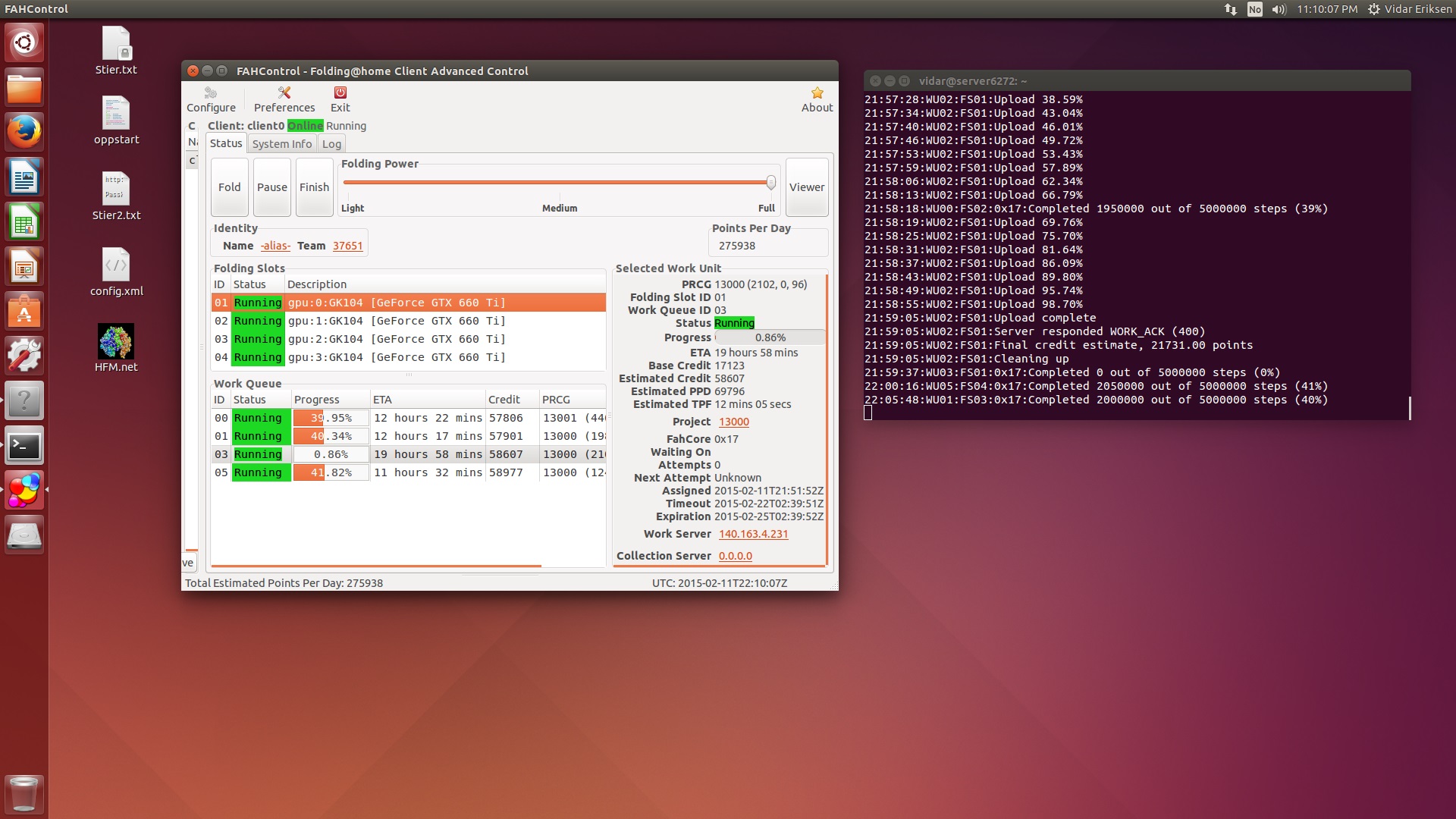The height and width of the screenshot is (819, 1456).
Task: Click the Pause button
Action: (x=272, y=187)
